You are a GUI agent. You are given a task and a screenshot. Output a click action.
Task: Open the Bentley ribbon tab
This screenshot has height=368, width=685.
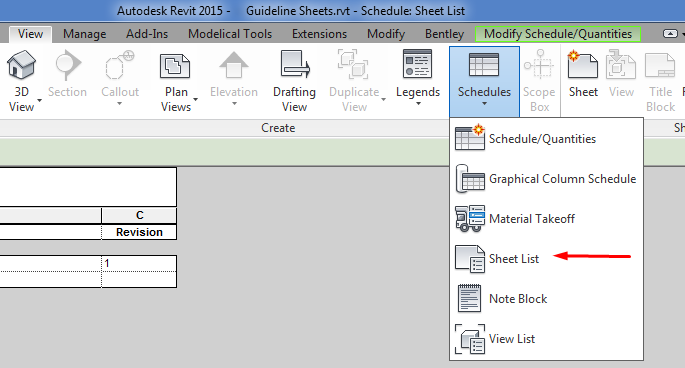444,34
